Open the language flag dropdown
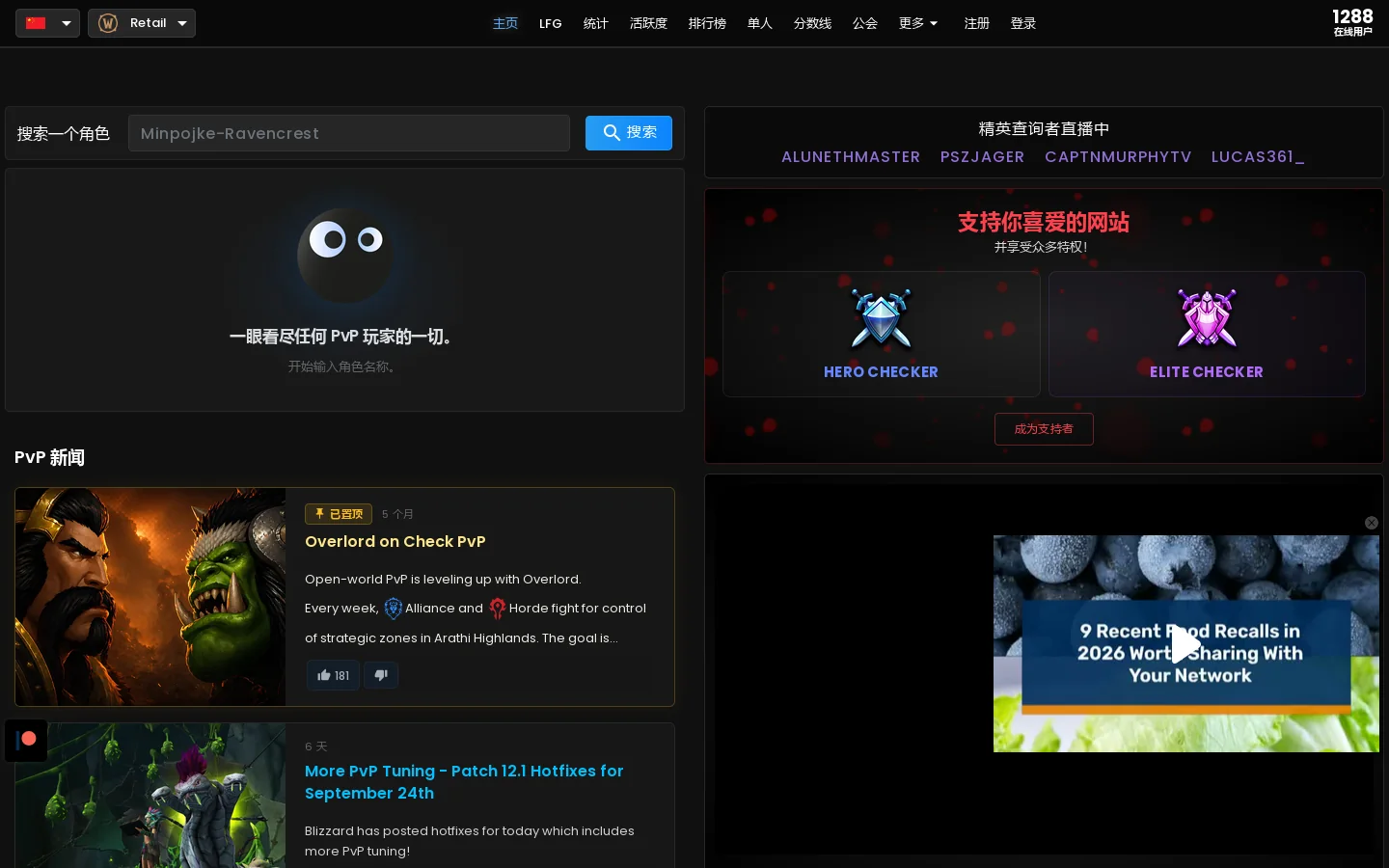 [x=47, y=23]
